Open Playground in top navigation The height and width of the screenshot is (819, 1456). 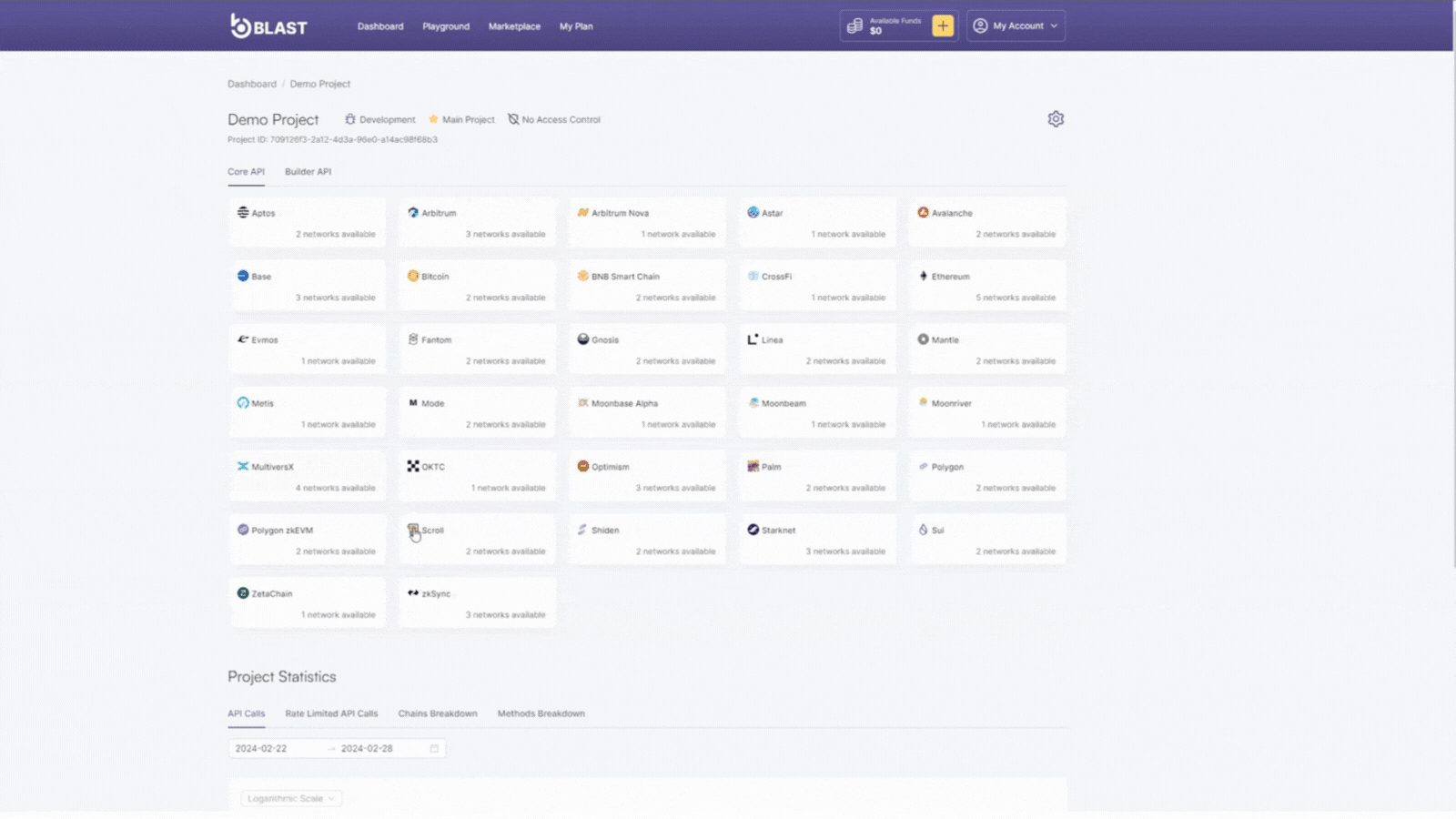point(446,26)
